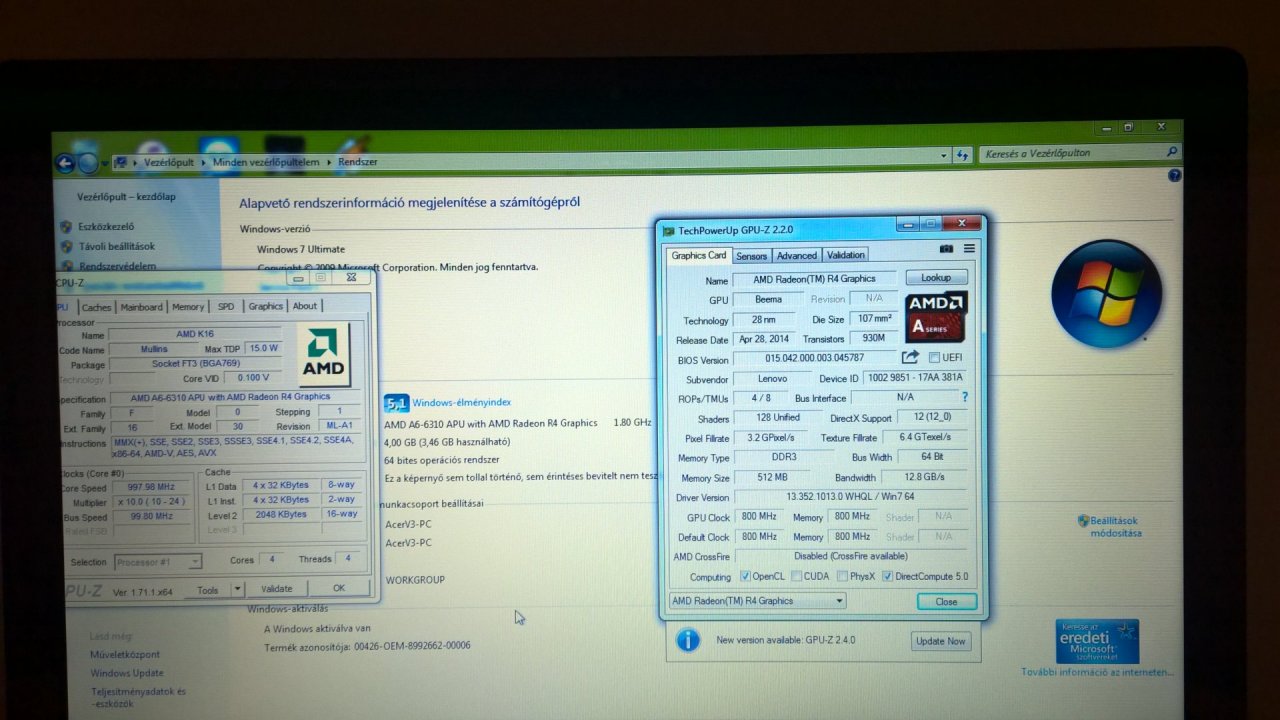Click the Windows 7 logo
Viewport: 1280px width, 720px height.
coord(1106,292)
